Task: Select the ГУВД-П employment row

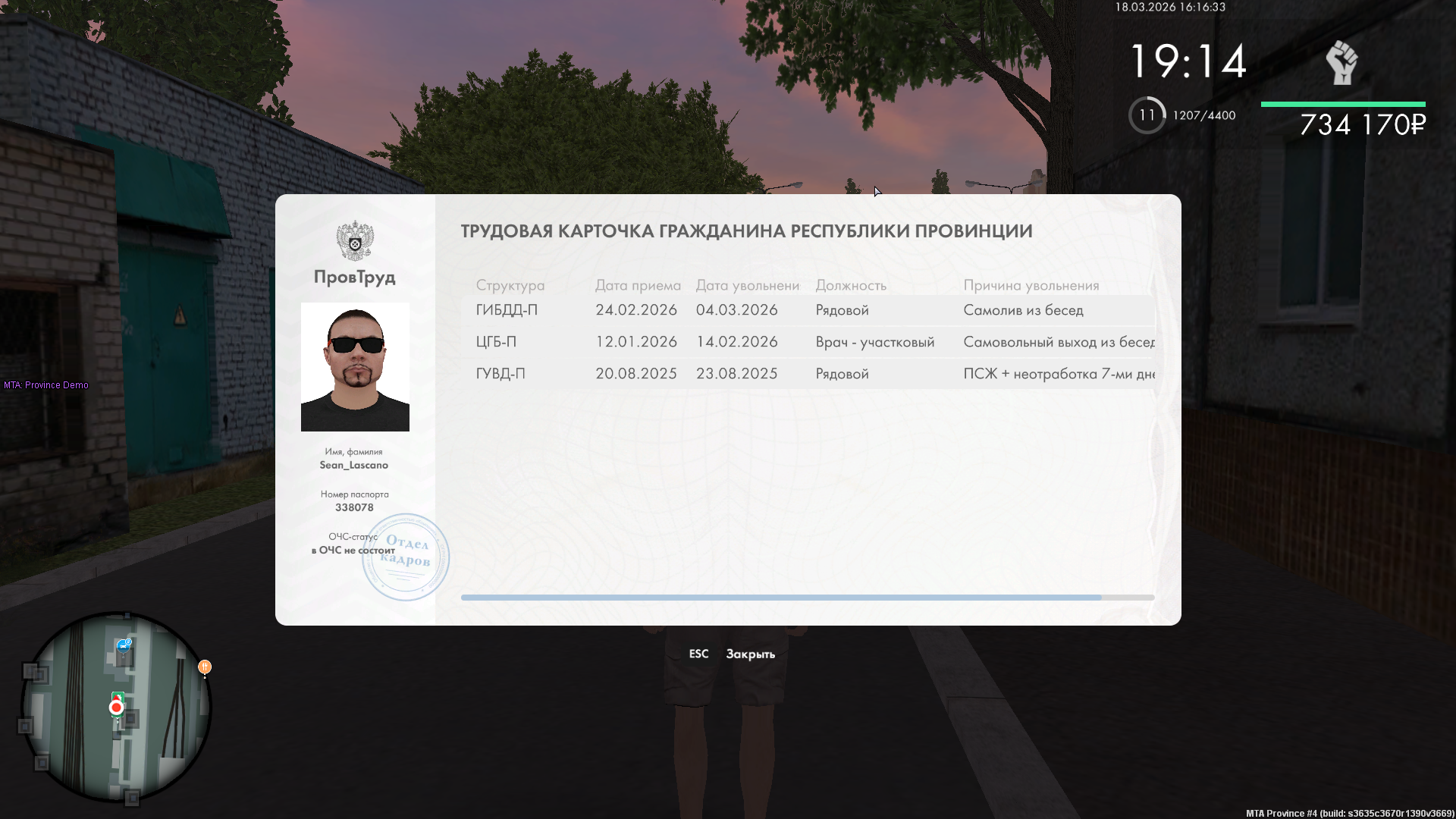Action: click(x=808, y=374)
